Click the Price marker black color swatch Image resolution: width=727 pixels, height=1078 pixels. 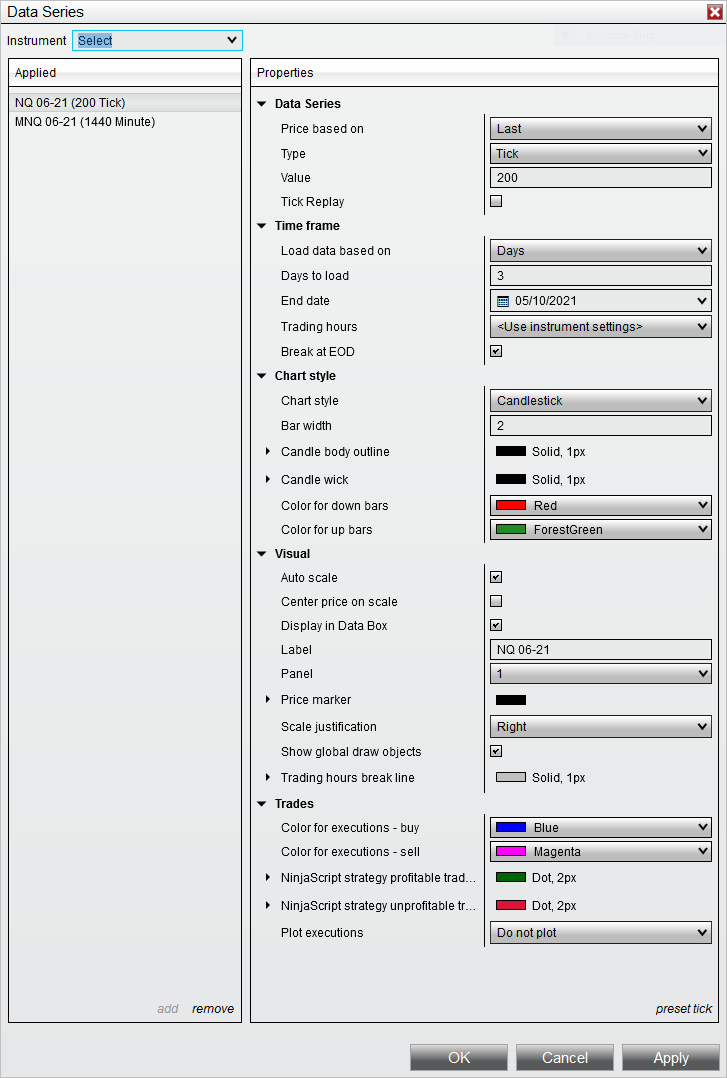pyautogui.click(x=511, y=700)
